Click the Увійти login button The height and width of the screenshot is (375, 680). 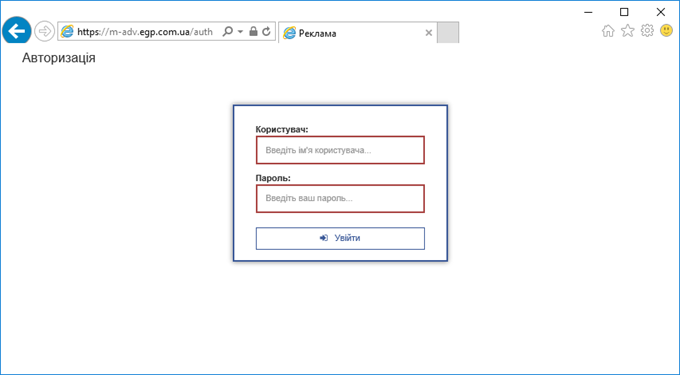(x=340, y=238)
